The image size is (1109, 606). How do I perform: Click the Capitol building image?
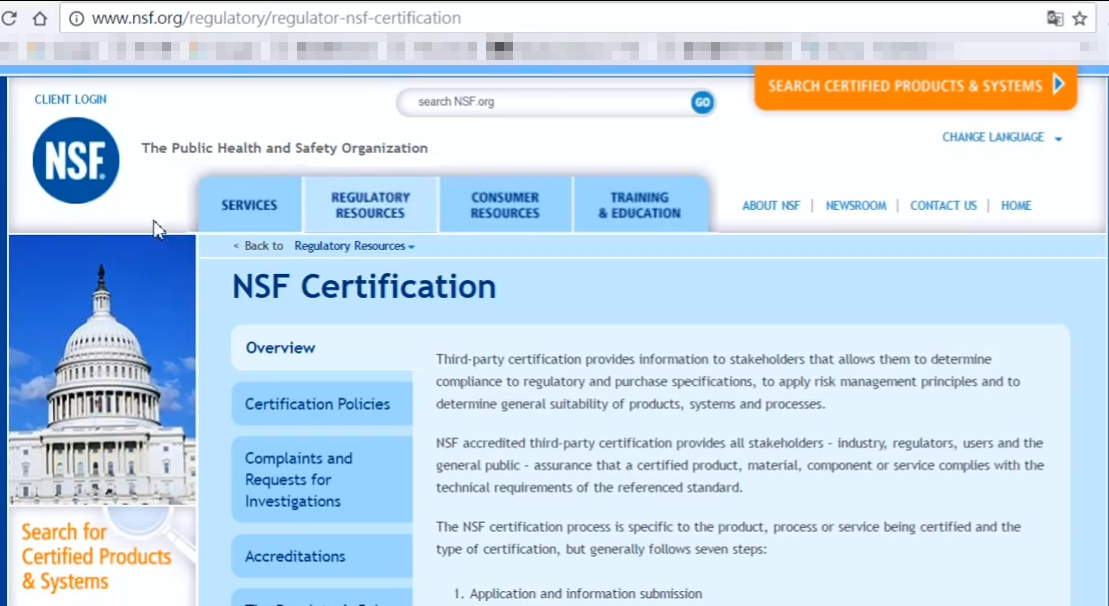(x=103, y=370)
